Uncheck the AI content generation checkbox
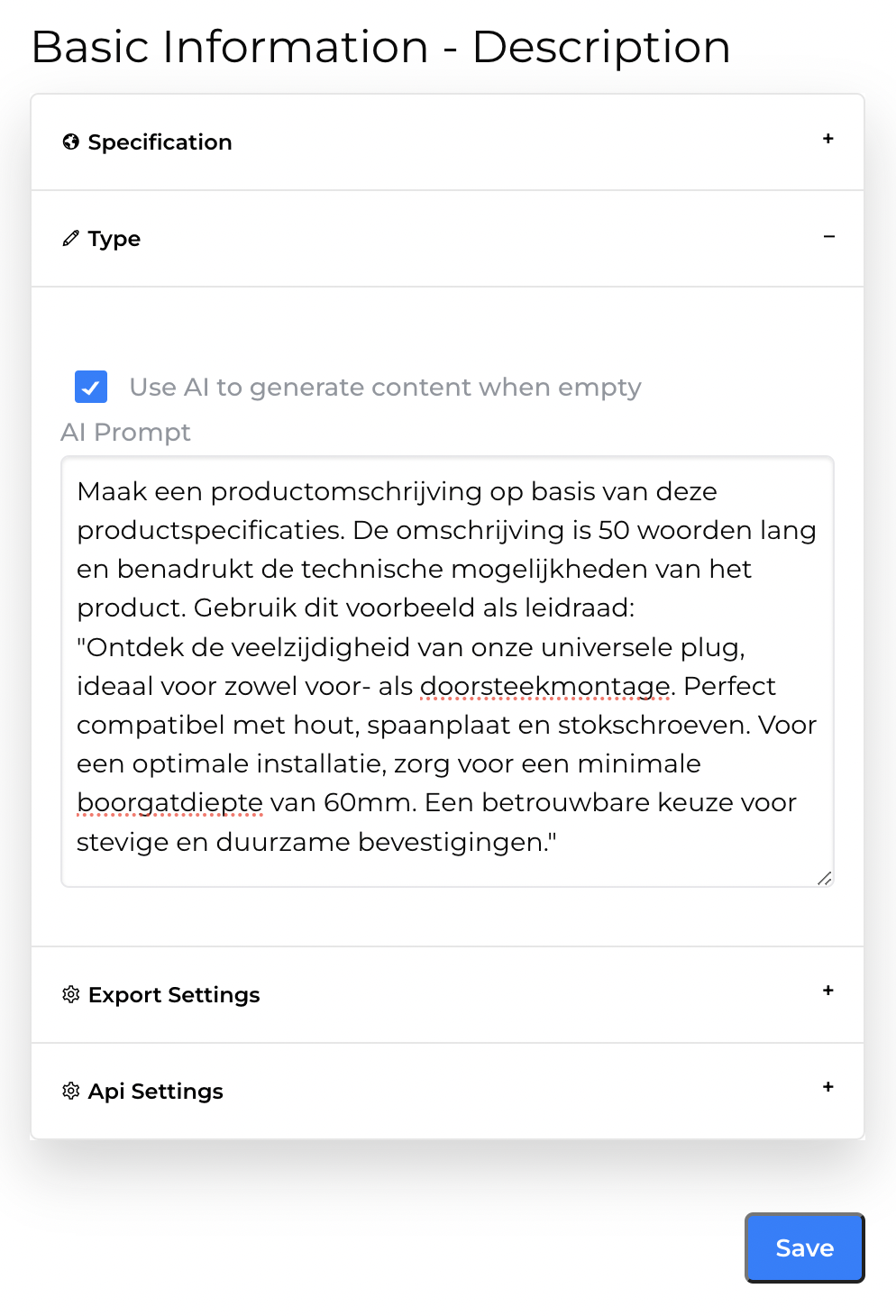The image size is (896, 1316). 91,387
